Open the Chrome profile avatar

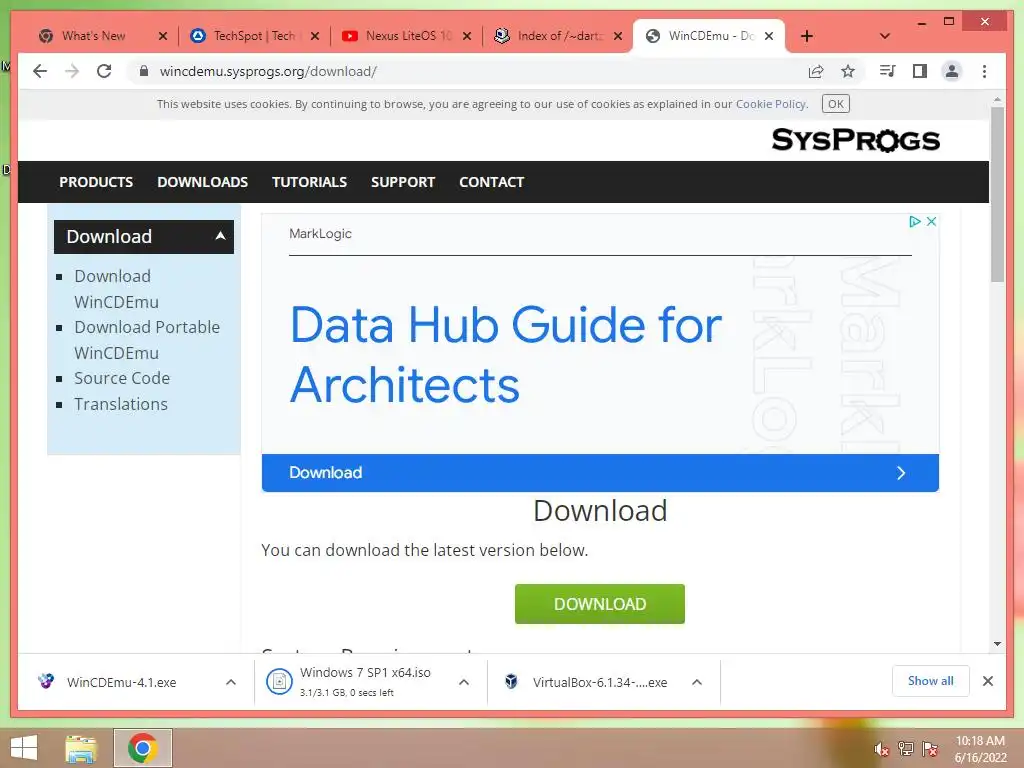point(952,71)
